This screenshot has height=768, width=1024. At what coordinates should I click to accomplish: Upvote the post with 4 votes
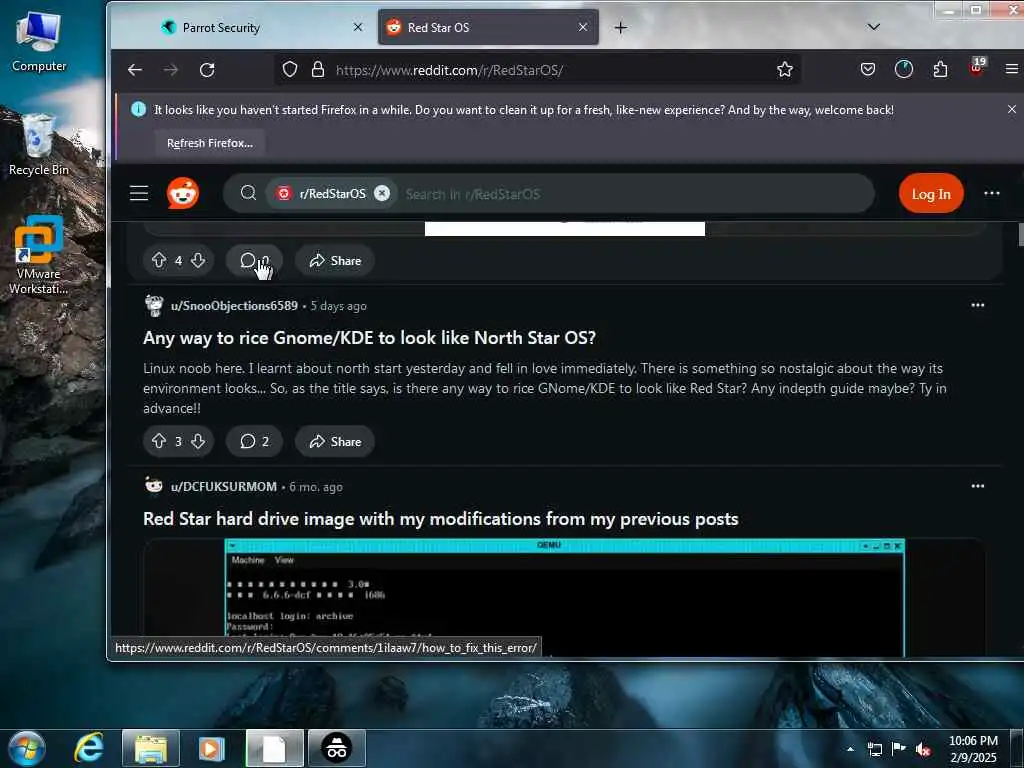coord(159,261)
